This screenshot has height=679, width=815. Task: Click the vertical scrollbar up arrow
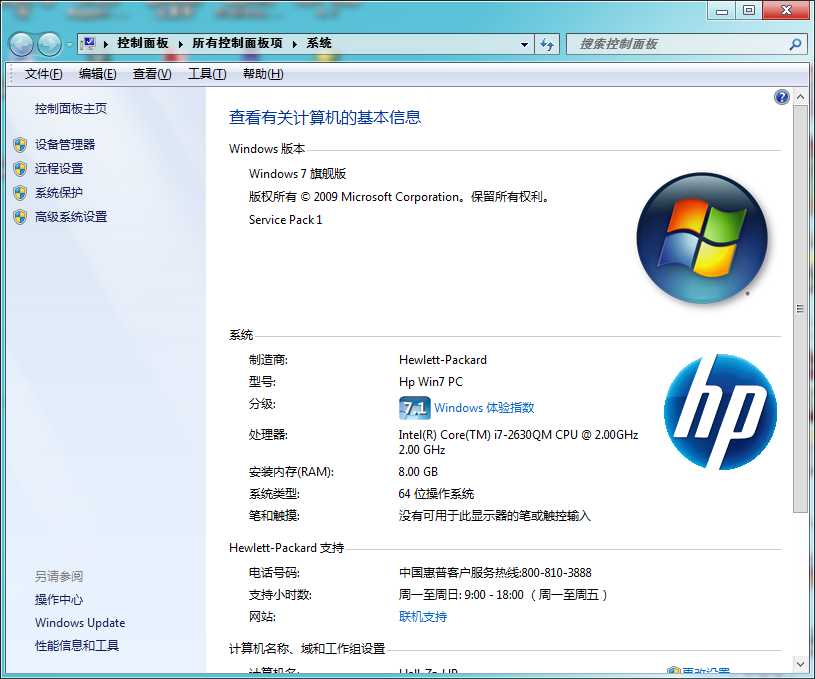point(800,97)
